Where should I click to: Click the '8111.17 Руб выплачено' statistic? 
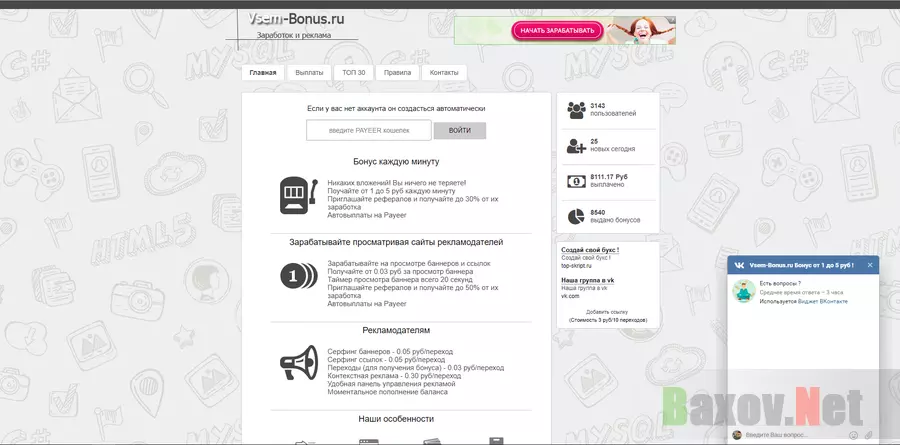click(x=609, y=181)
